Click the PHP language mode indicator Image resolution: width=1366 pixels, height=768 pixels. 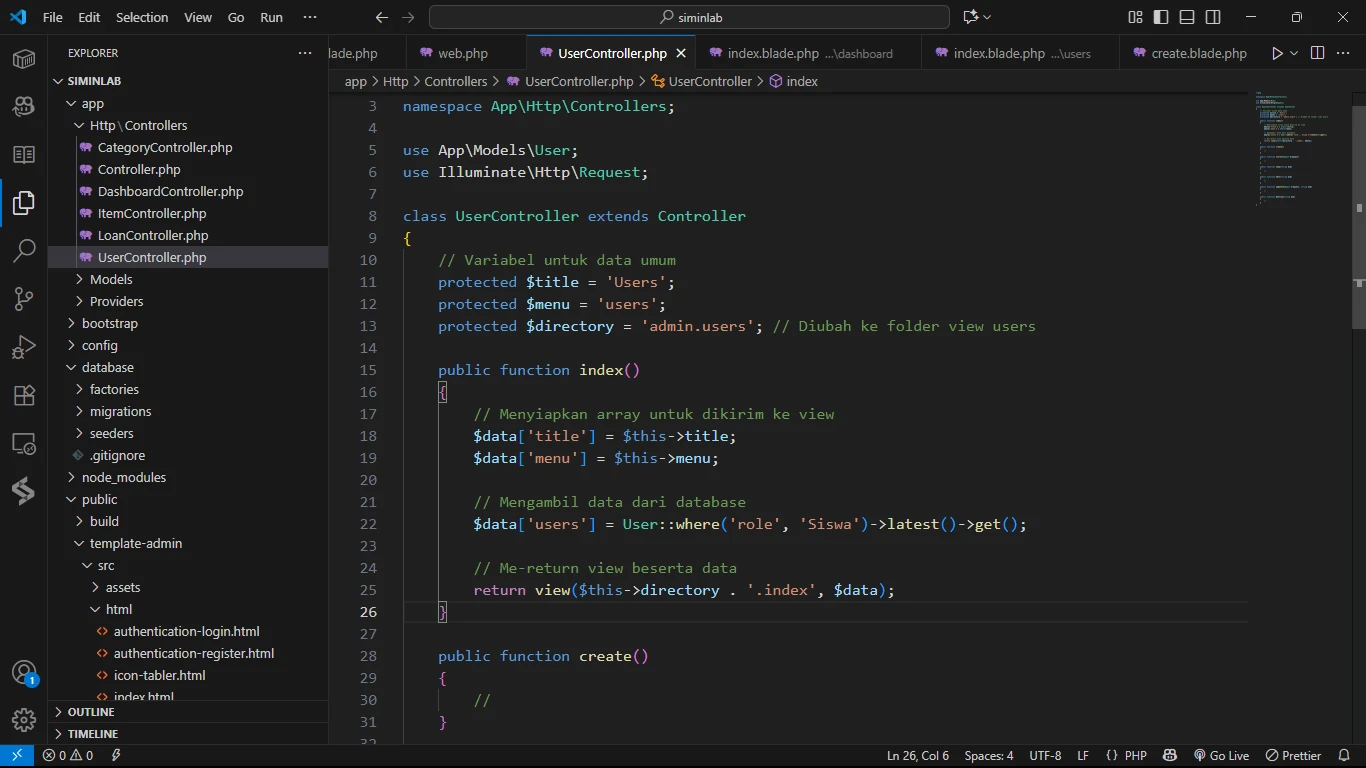pos(1135,756)
